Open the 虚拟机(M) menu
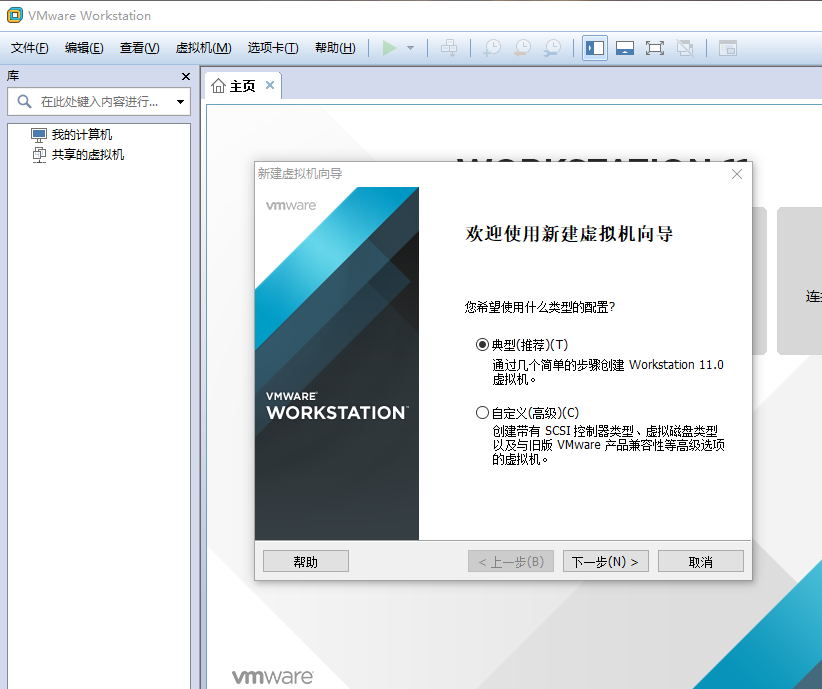The height and width of the screenshot is (689, 822). 203,48
